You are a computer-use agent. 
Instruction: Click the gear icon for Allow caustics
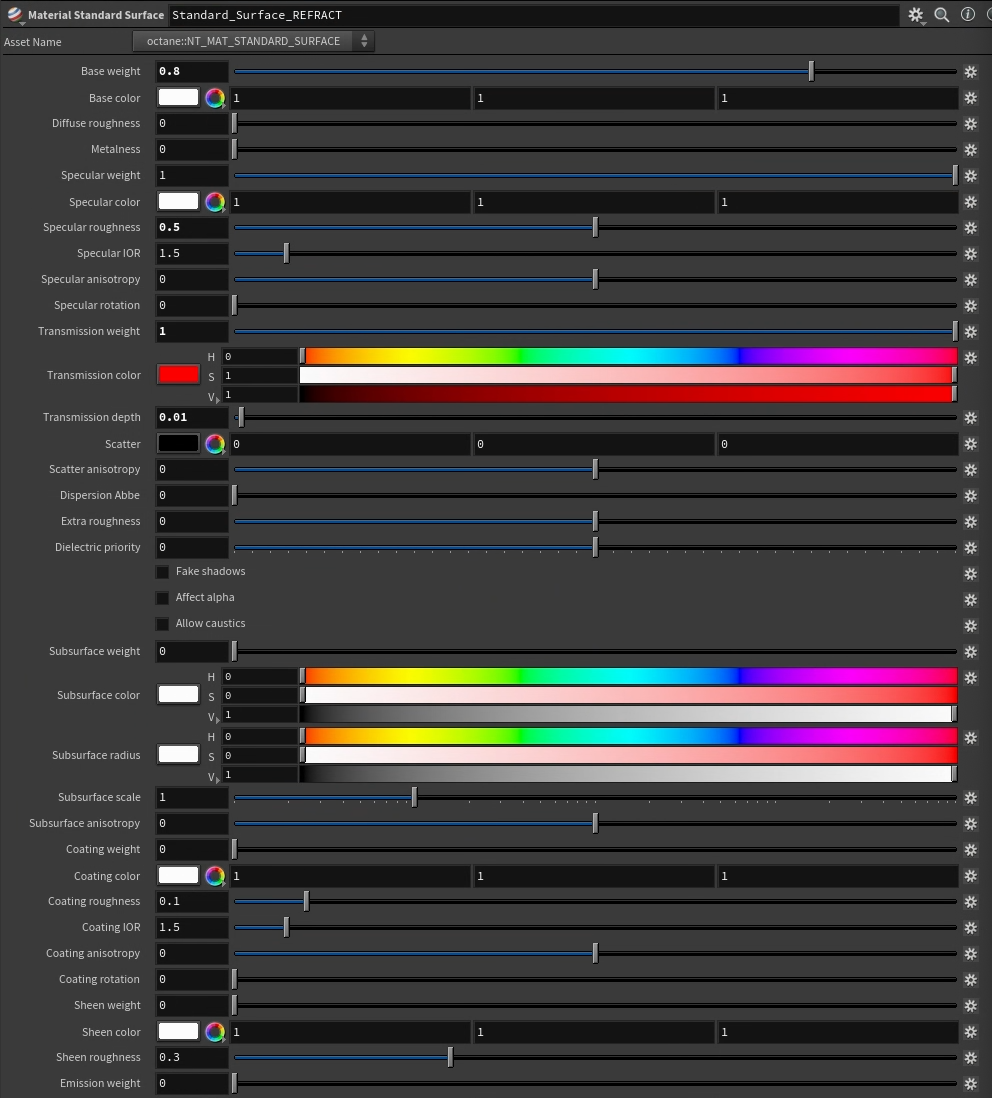970,626
